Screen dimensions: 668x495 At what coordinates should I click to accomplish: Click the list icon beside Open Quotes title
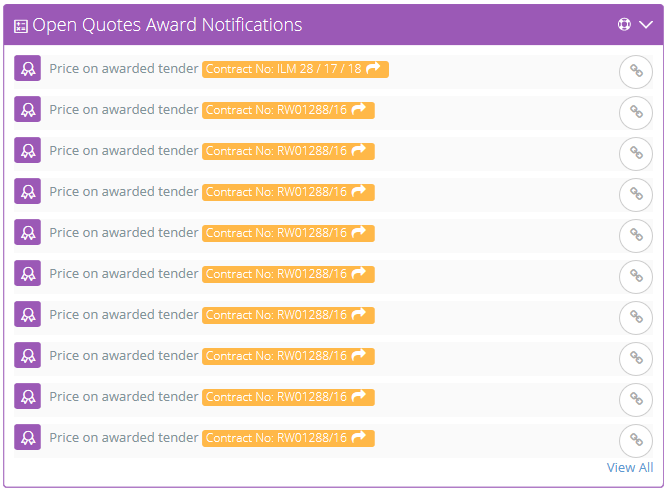20,26
